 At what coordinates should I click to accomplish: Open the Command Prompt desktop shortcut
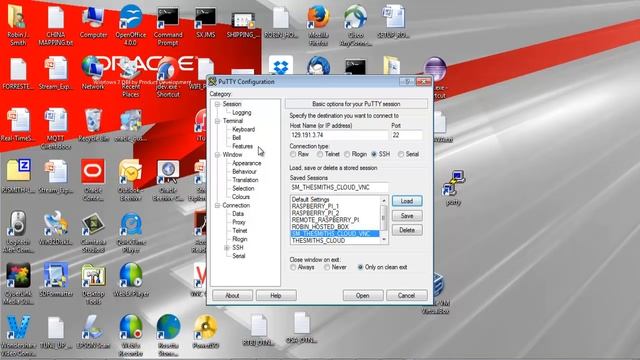pyautogui.click(x=168, y=25)
